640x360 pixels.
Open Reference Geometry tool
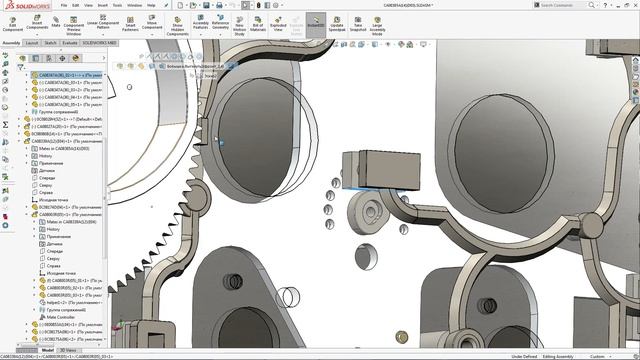click(220, 22)
